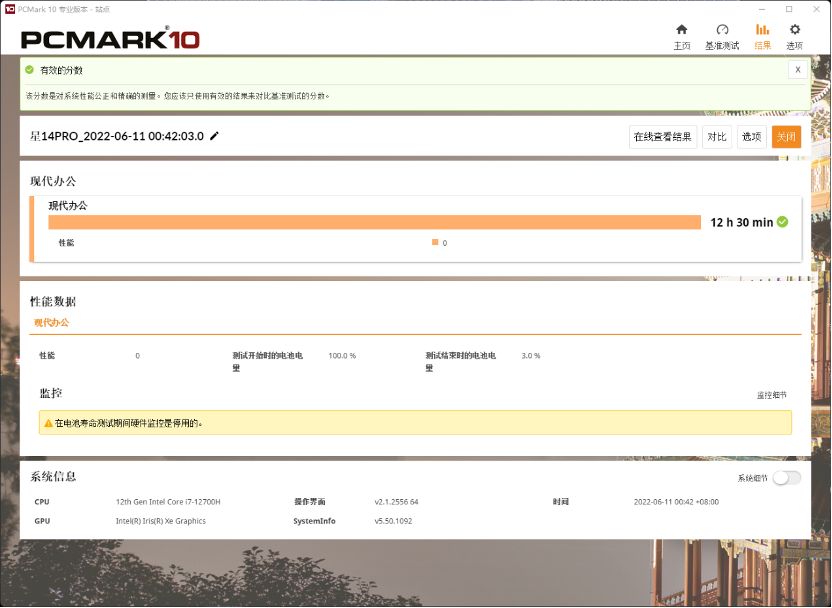Click the version value v2.1.2556 64
Screen dimensions: 832x608
pyautogui.click(x=396, y=501)
